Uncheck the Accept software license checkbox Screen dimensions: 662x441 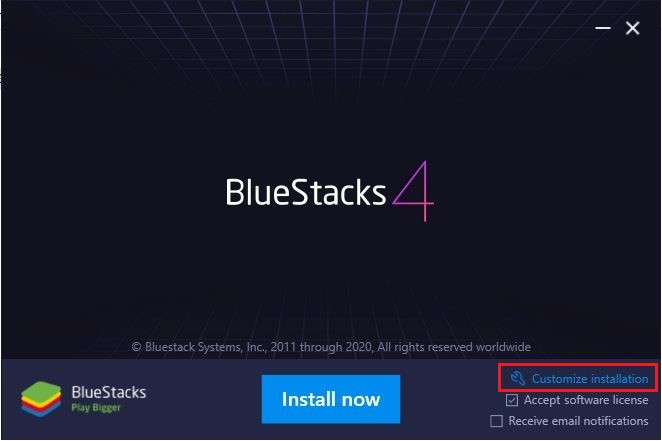click(512, 400)
